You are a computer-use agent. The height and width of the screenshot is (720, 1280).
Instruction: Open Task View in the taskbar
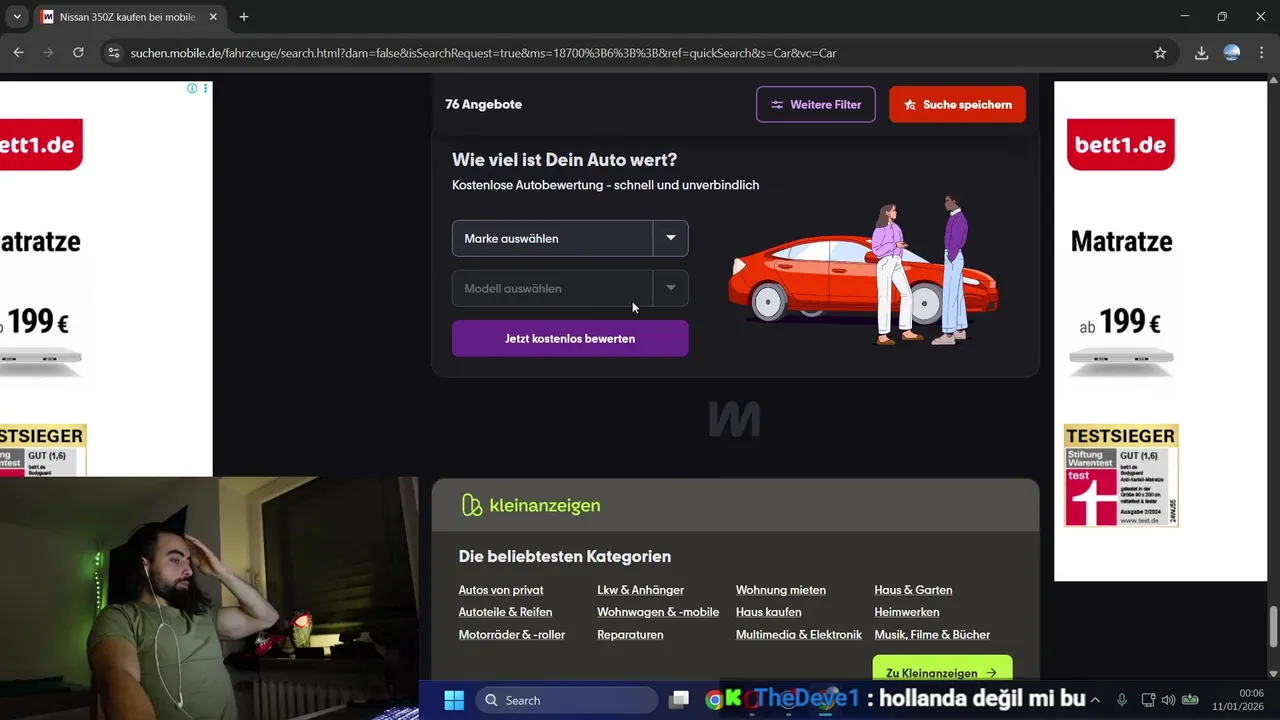pyautogui.click(x=680, y=700)
